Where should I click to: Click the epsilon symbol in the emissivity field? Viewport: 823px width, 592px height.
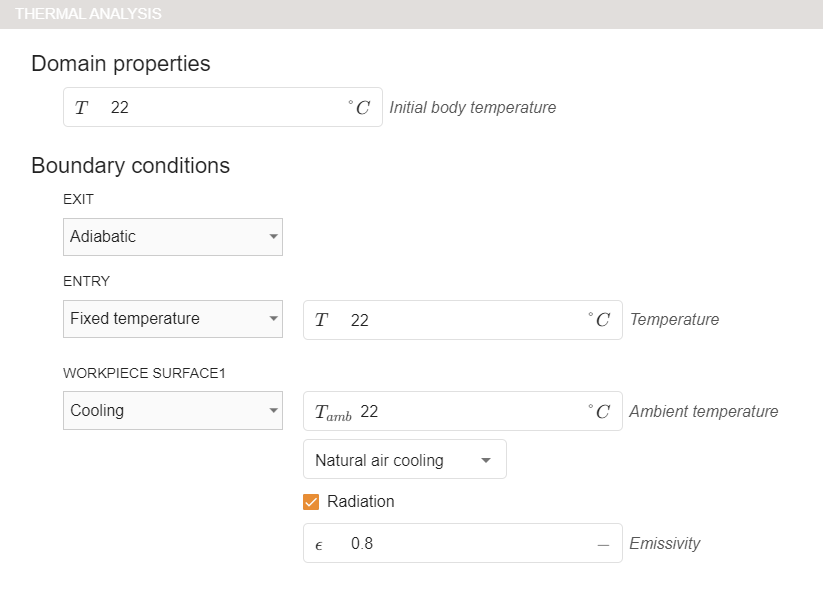(x=319, y=545)
